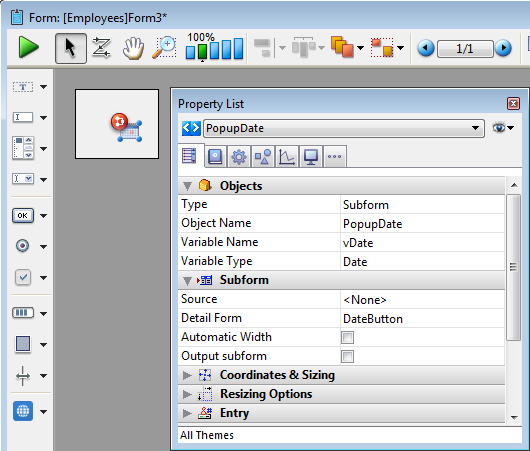Expand the Coordinates & Sizing section
The height and width of the screenshot is (451, 530).
tap(187, 375)
